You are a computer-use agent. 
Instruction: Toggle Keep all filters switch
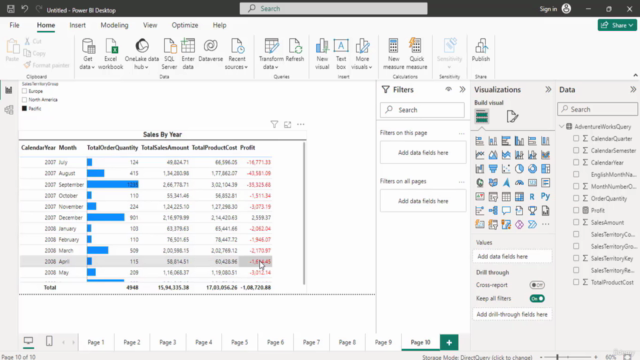[x=537, y=298]
